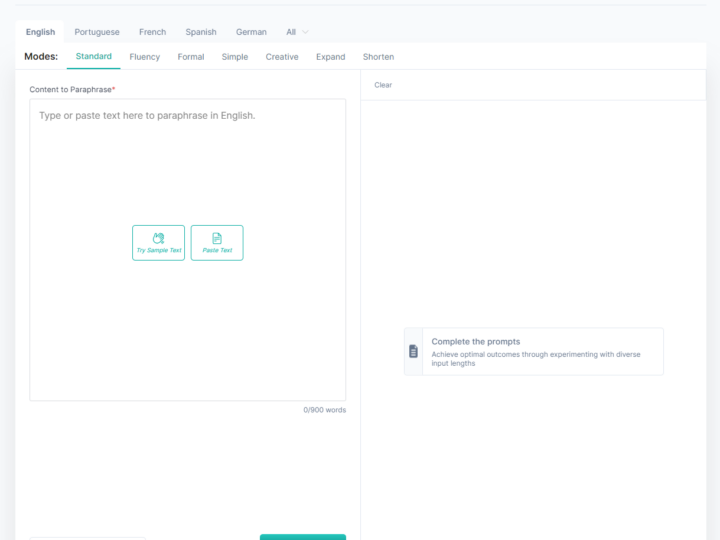Pick the German language tab
Viewport: 720px width, 540px height.
[x=251, y=32]
